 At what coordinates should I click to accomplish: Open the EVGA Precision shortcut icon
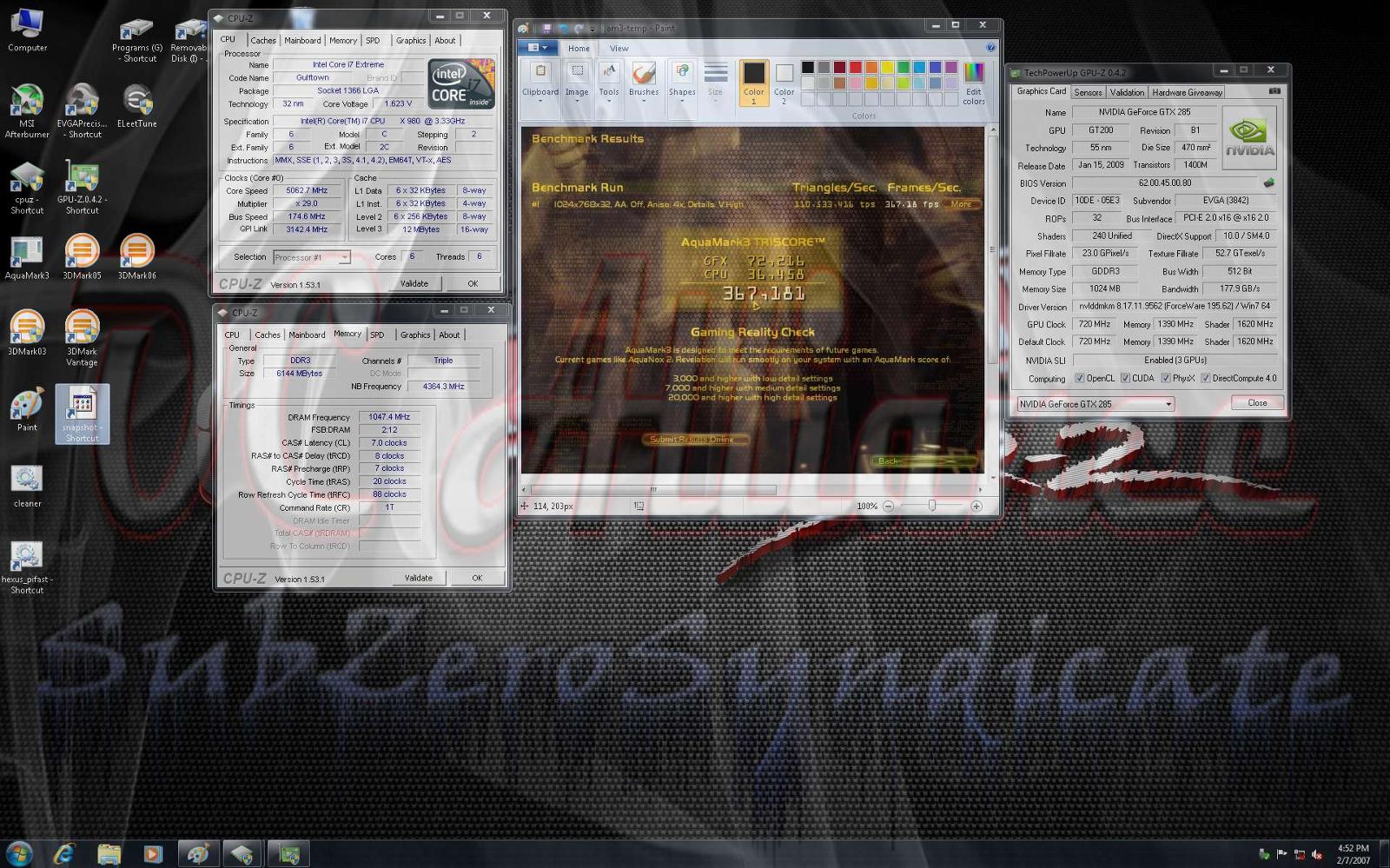pos(82,111)
